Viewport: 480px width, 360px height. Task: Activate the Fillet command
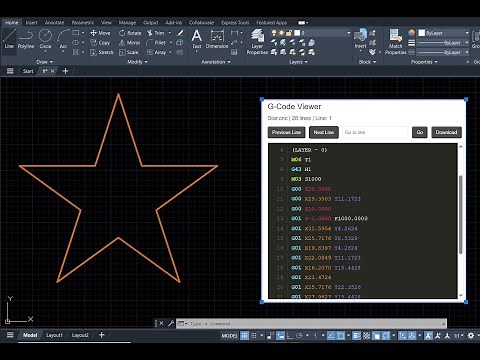tap(156, 43)
